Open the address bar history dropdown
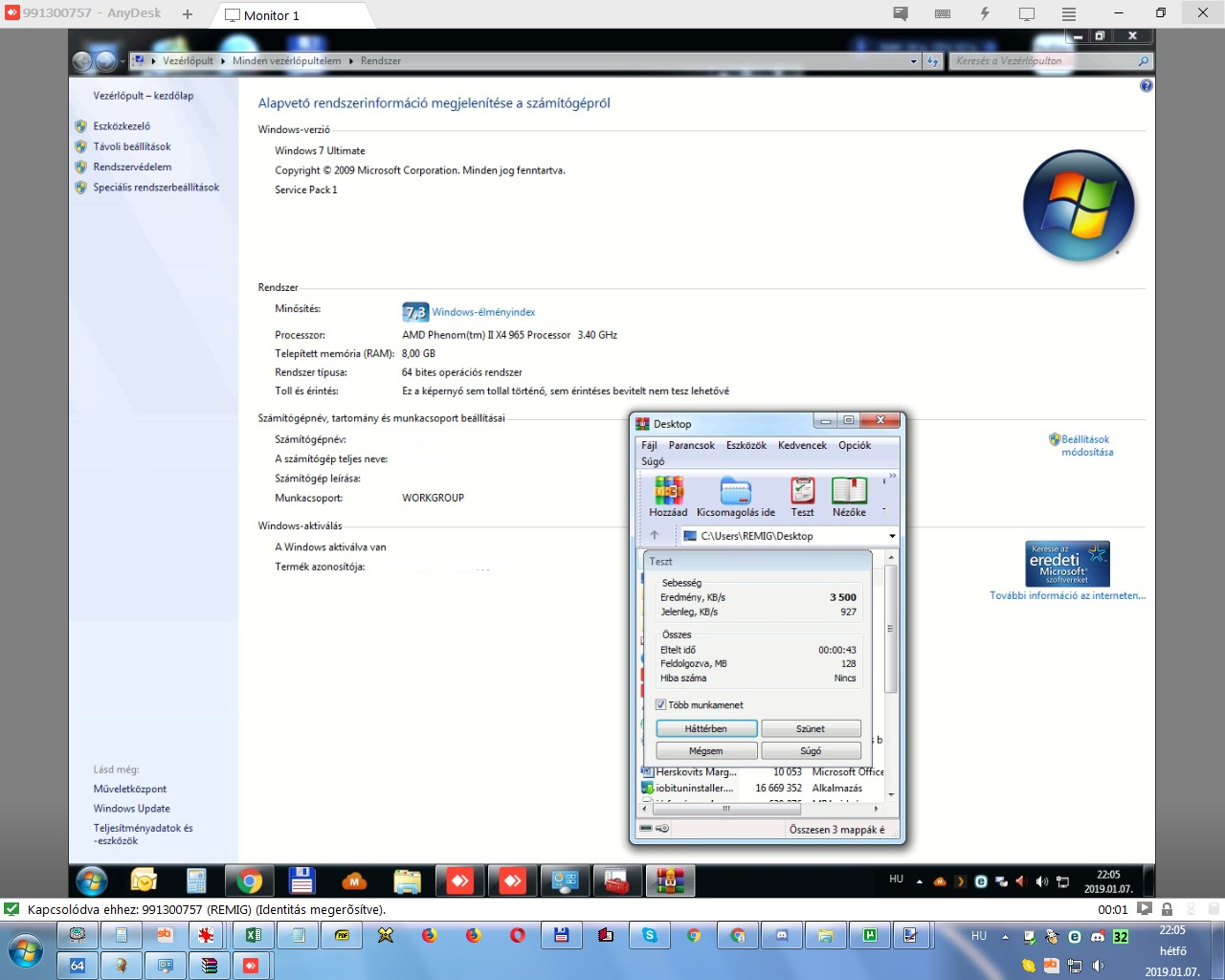 click(914, 61)
